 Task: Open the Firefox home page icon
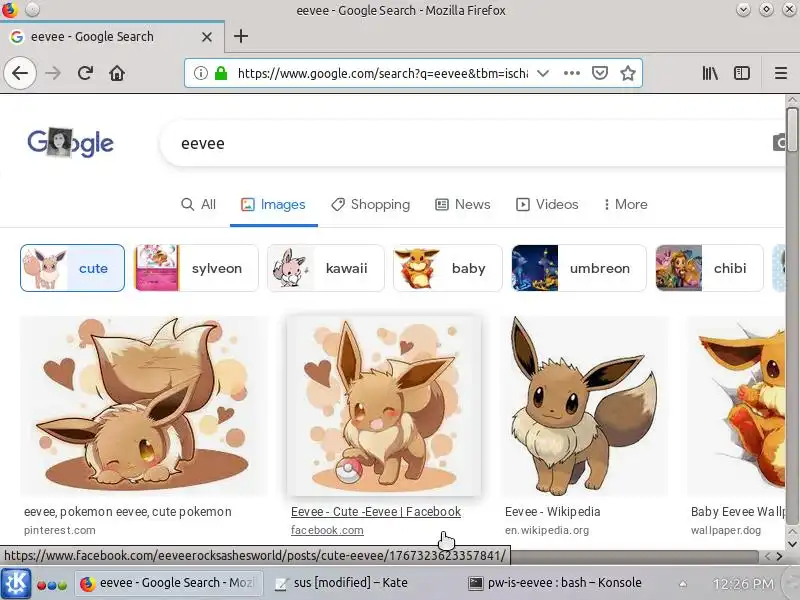point(117,73)
